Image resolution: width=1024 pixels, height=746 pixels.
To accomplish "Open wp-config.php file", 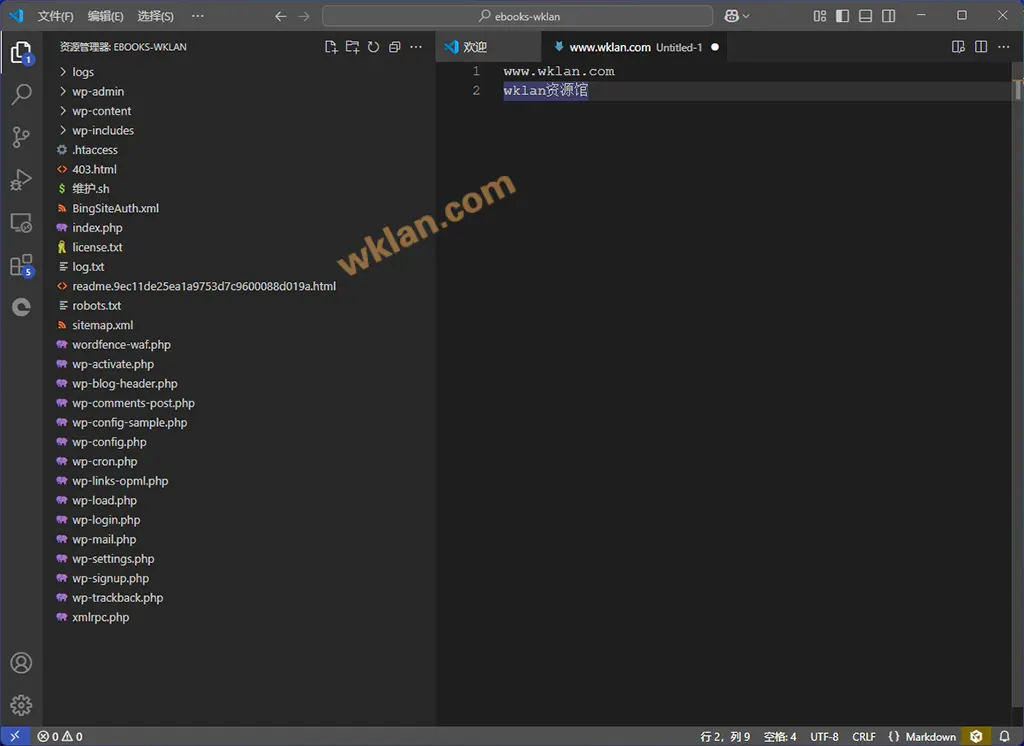I will pos(239,442).
